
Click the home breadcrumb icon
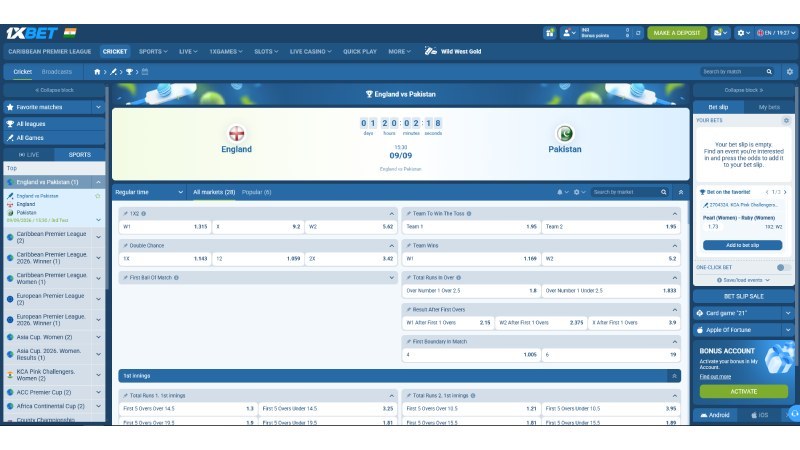pos(97,72)
